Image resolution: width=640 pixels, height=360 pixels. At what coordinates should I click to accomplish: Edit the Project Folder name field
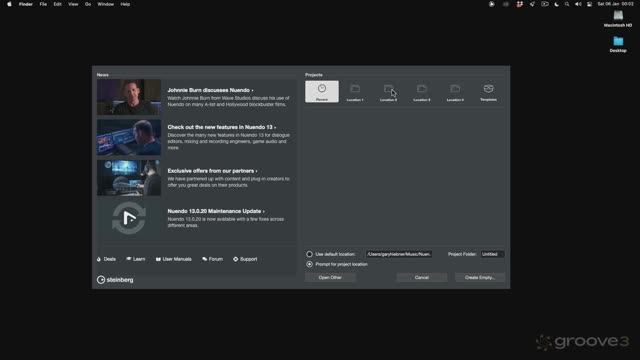492,254
